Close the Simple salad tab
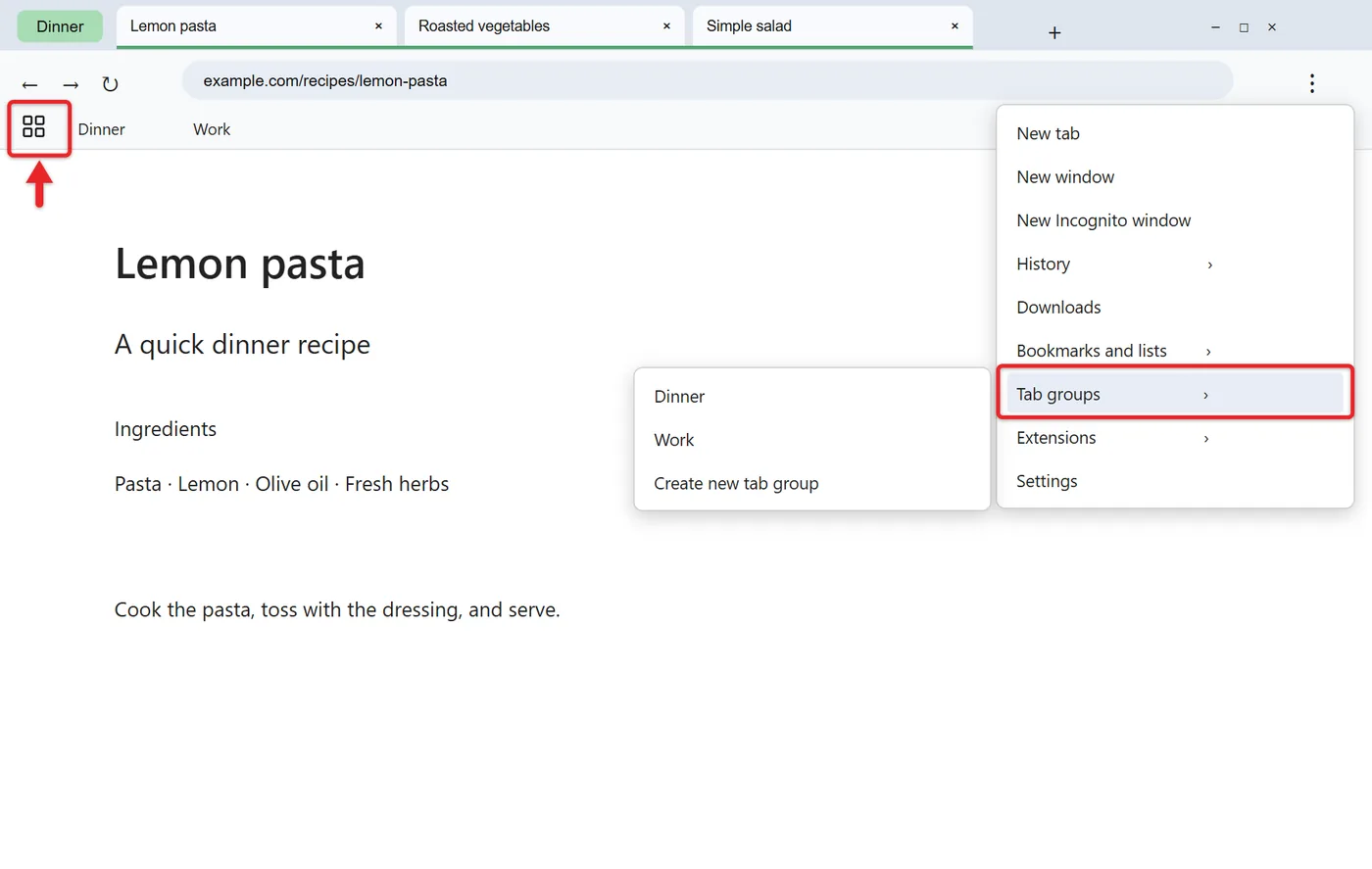 pos(955,26)
